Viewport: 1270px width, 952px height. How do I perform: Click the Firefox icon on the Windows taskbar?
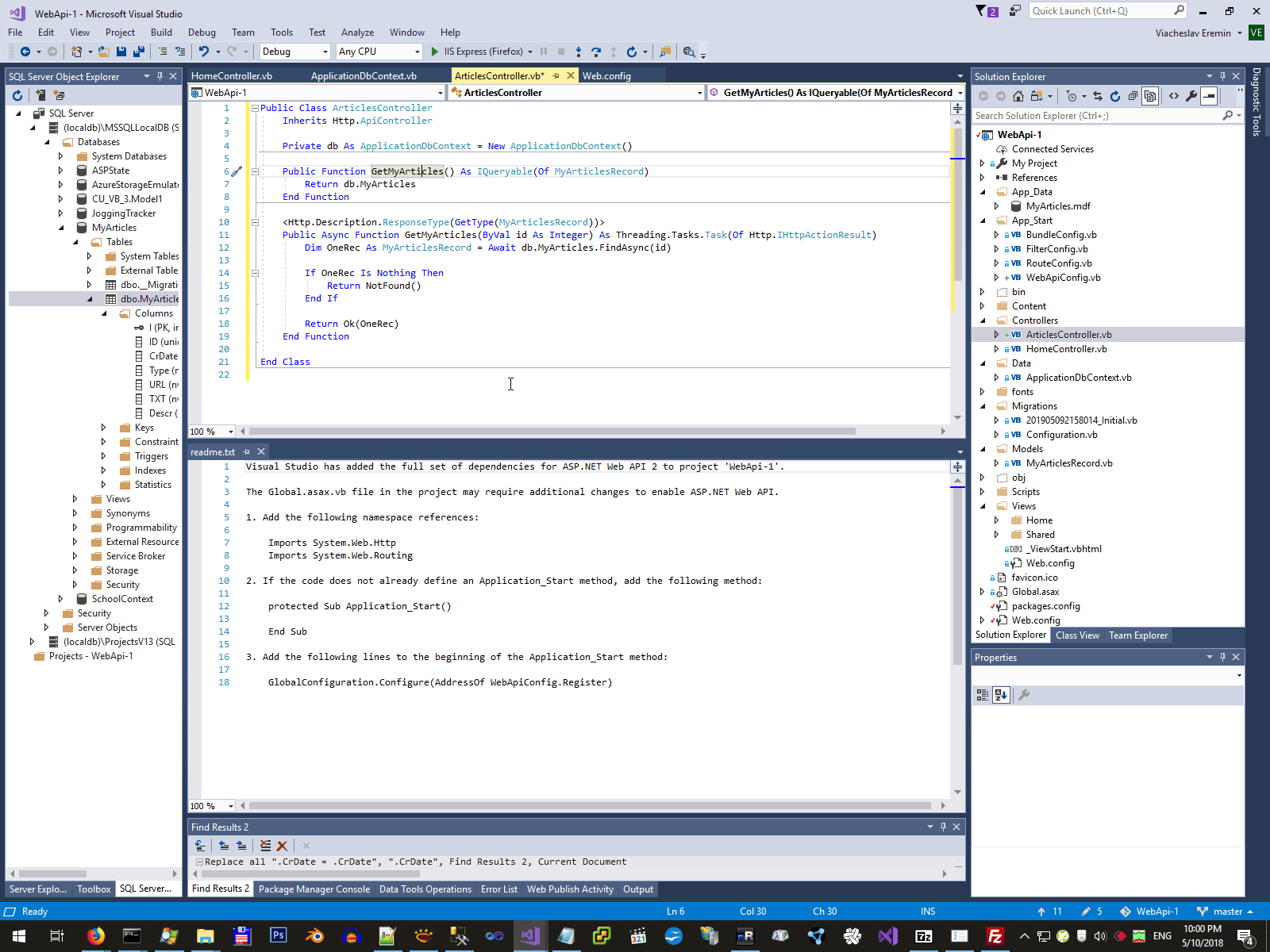(96, 936)
